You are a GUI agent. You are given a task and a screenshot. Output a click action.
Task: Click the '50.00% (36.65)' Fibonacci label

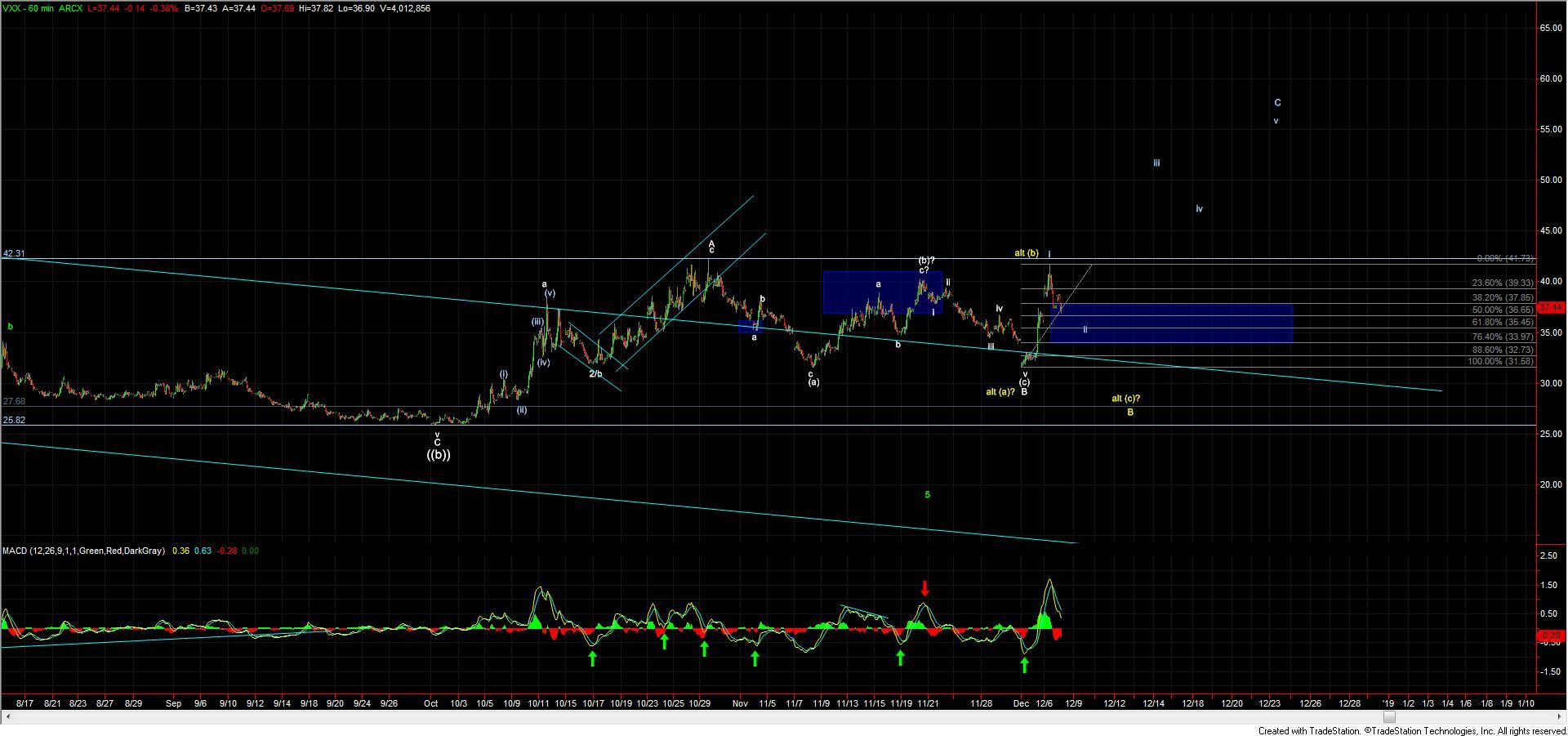tap(1503, 310)
